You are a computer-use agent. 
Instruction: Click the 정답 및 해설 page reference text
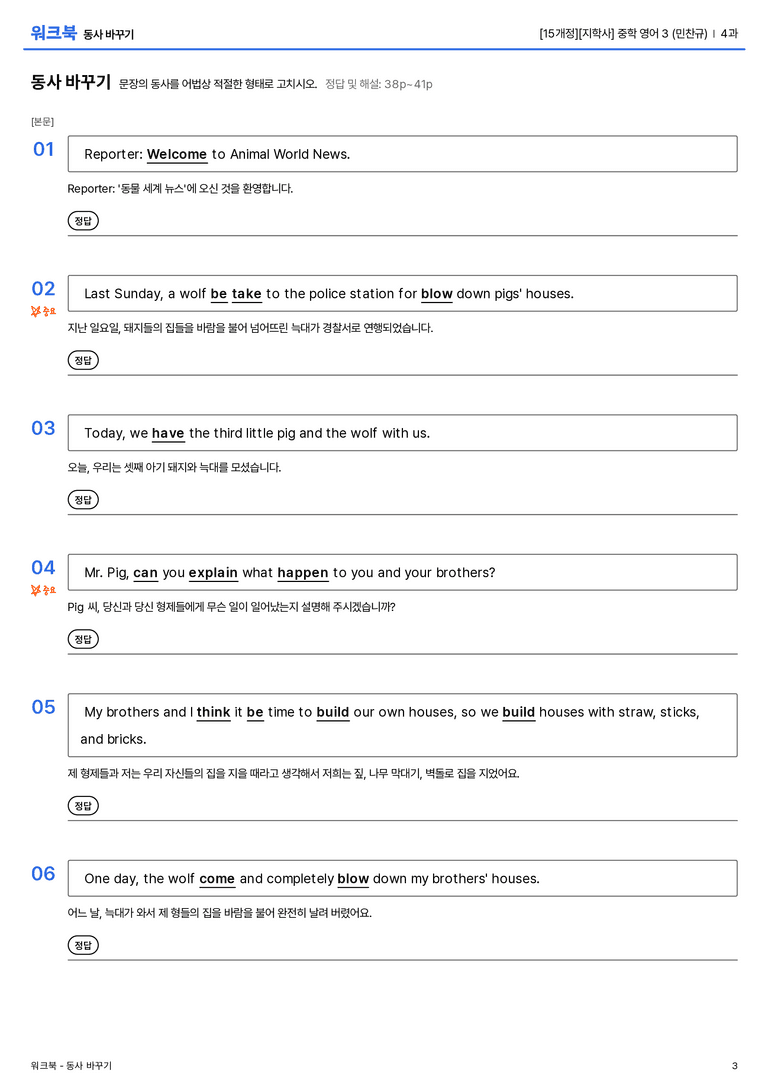[x=379, y=84]
